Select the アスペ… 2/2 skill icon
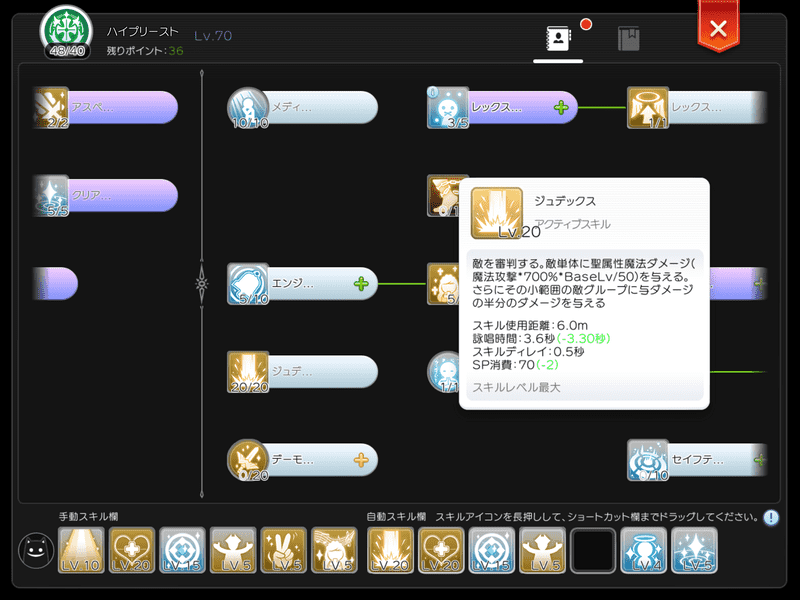This screenshot has width=800, height=600. click(51, 107)
